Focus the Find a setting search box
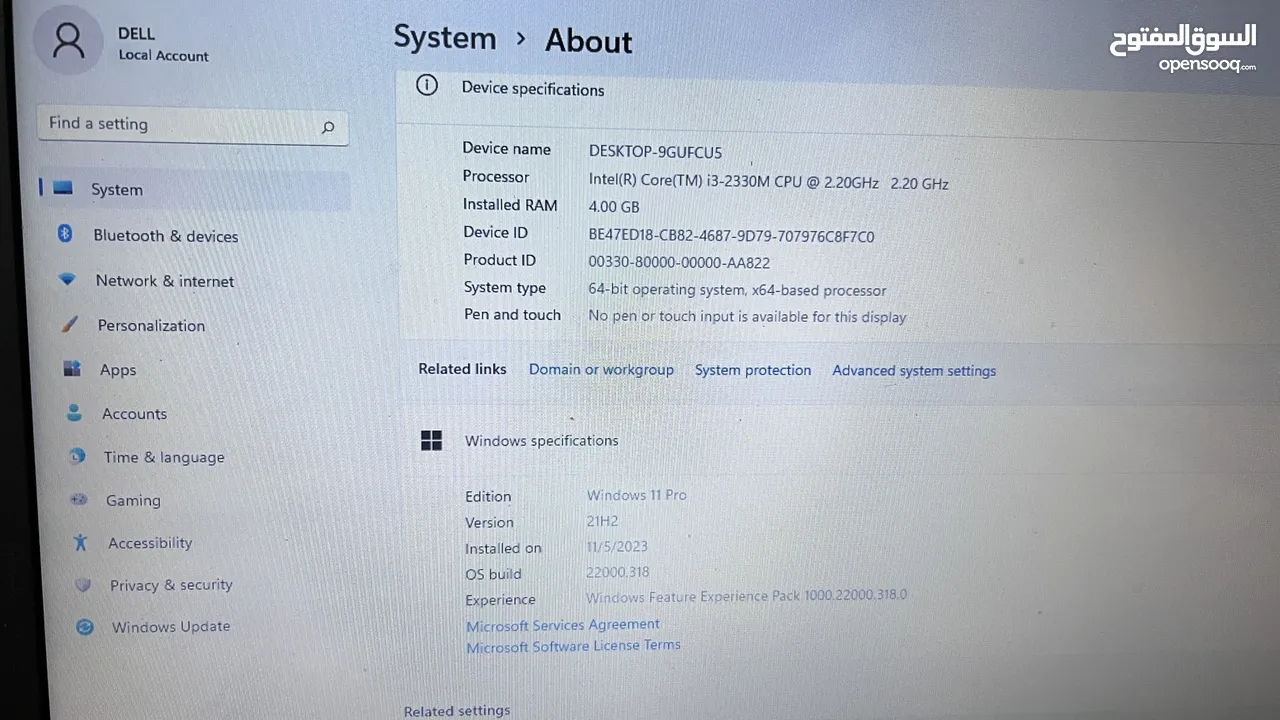Image resolution: width=1280 pixels, height=720 pixels. (x=193, y=125)
